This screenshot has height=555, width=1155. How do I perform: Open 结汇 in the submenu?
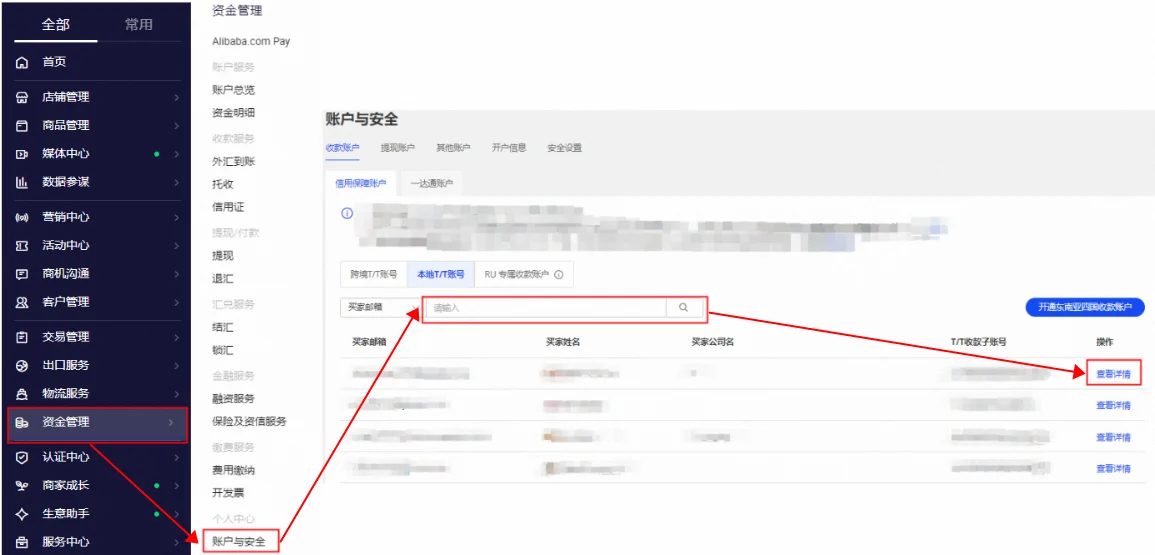(222, 327)
